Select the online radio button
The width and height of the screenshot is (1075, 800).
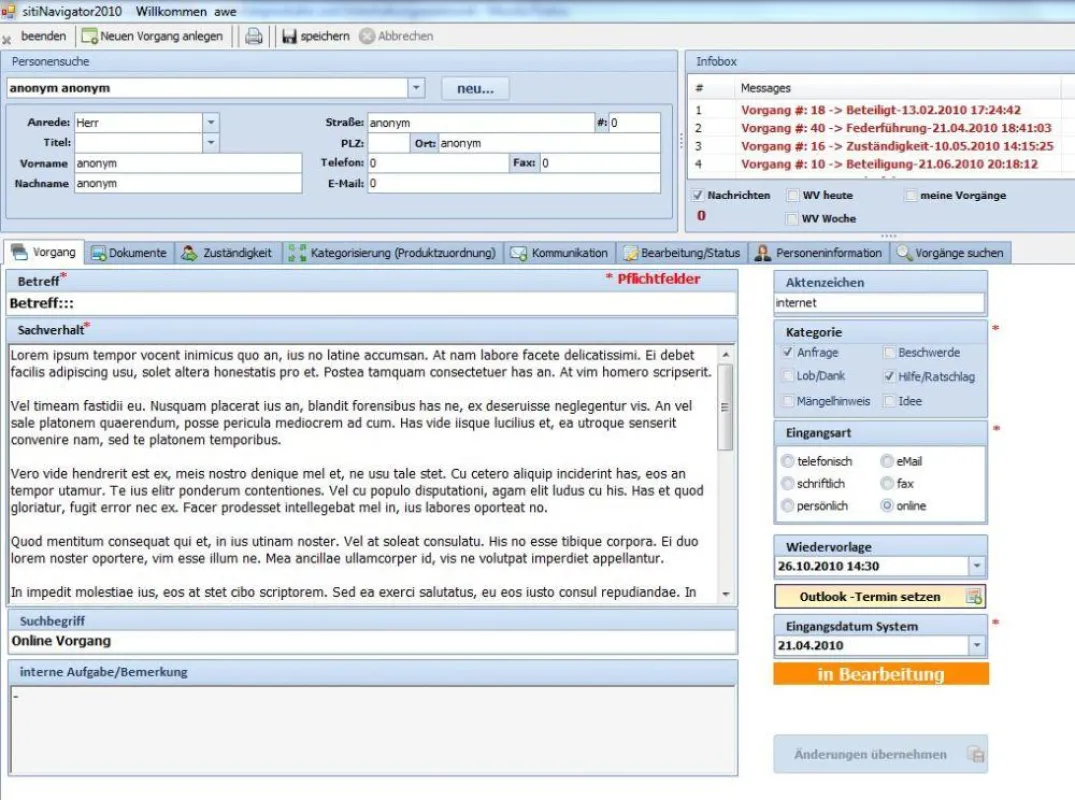tap(887, 506)
